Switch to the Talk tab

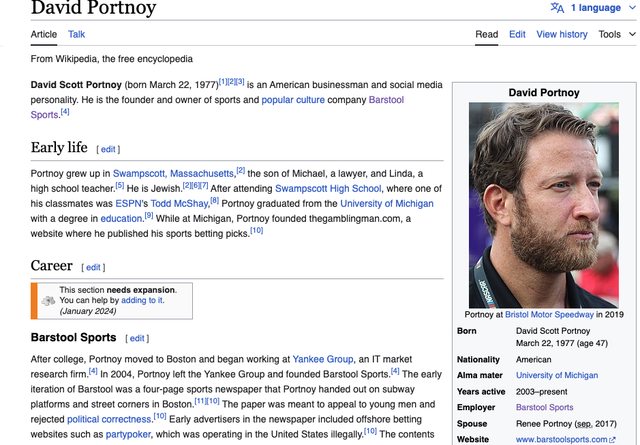(x=76, y=34)
